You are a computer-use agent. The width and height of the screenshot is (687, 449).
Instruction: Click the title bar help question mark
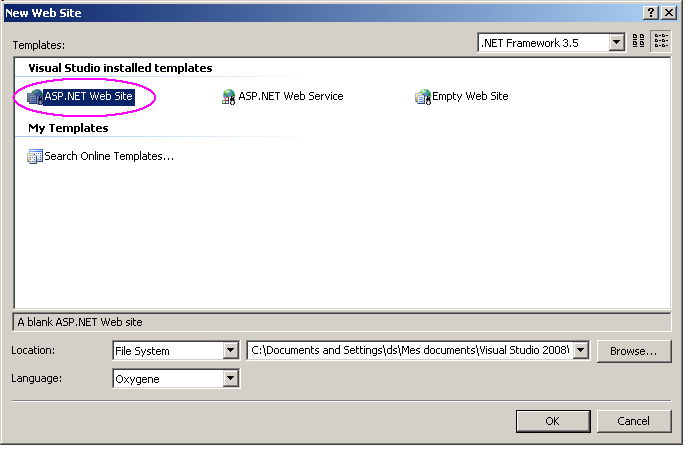pos(650,12)
